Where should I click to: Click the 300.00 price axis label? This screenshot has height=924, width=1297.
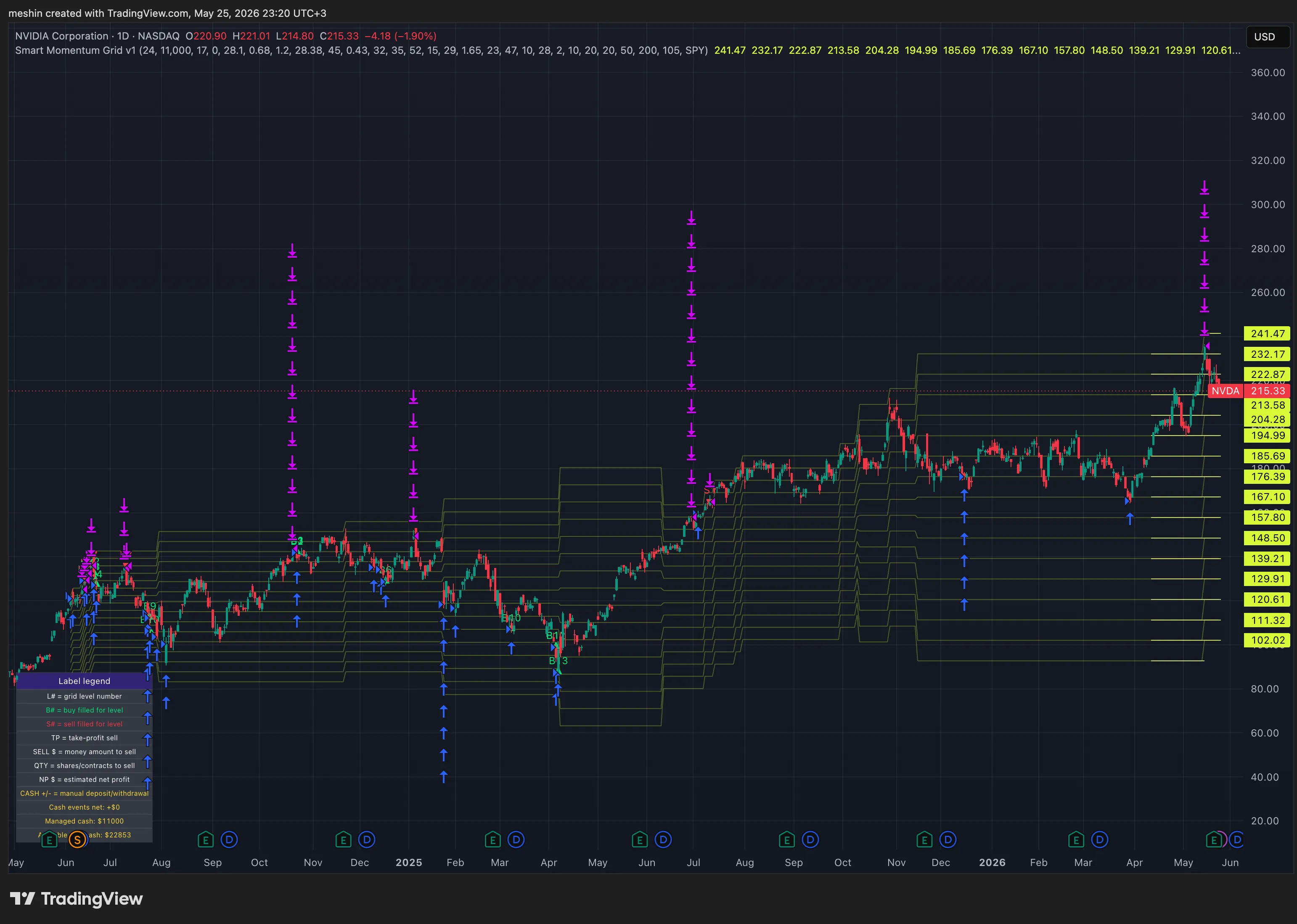[1268, 204]
